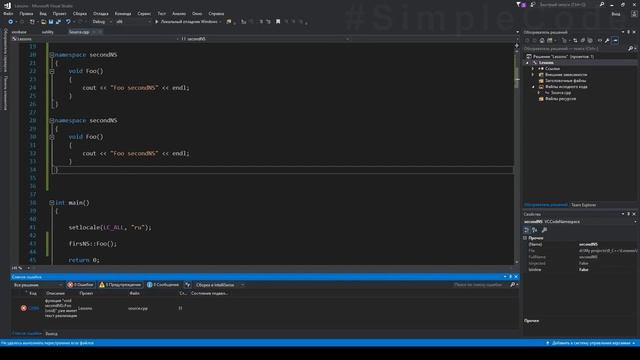Collapse the Прочее properties category
Screen dimensions: 640x360
(525, 238)
